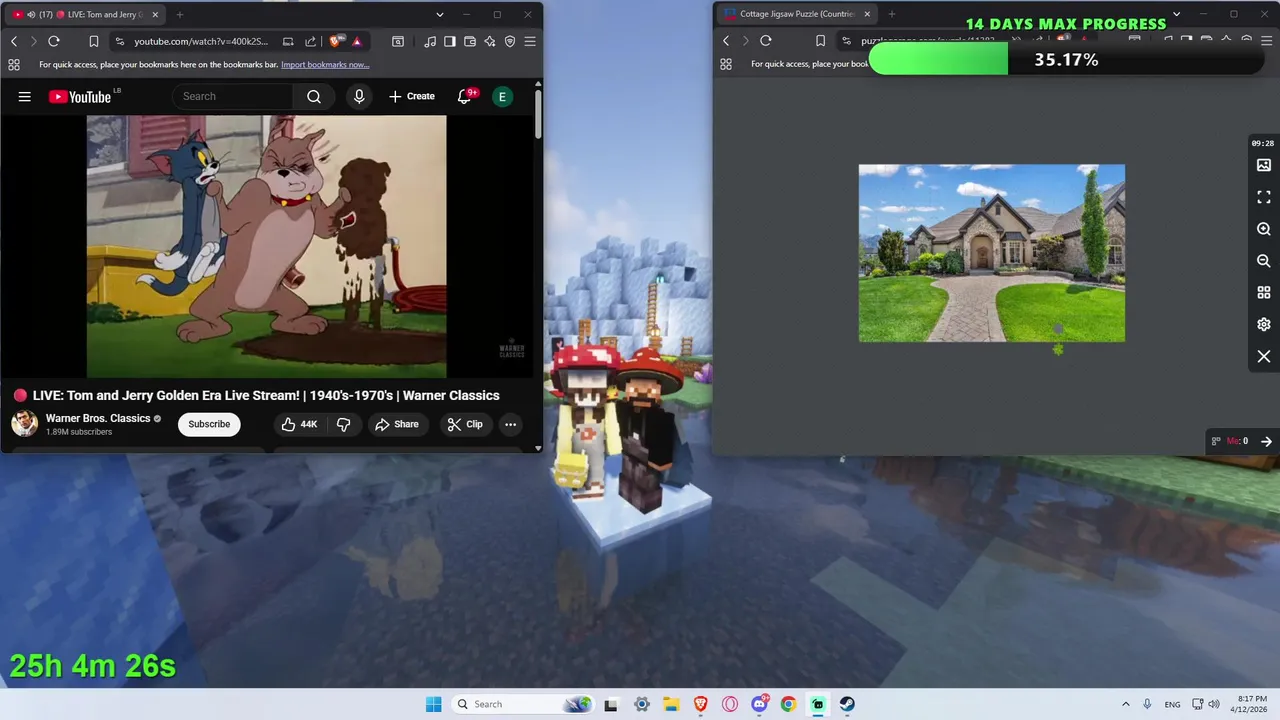The height and width of the screenshot is (720, 1280).
Task: Click Create button on YouTube
Action: pyautogui.click(x=412, y=96)
